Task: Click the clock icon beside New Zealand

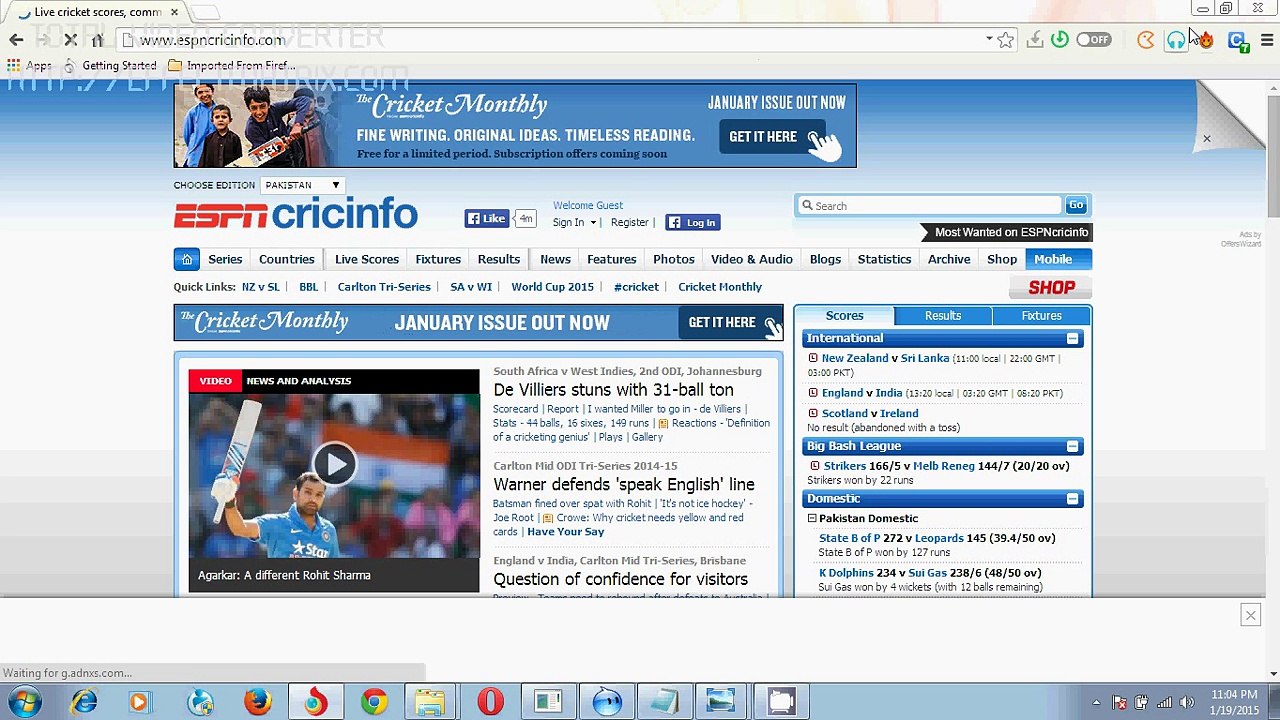Action: pyautogui.click(x=813, y=358)
